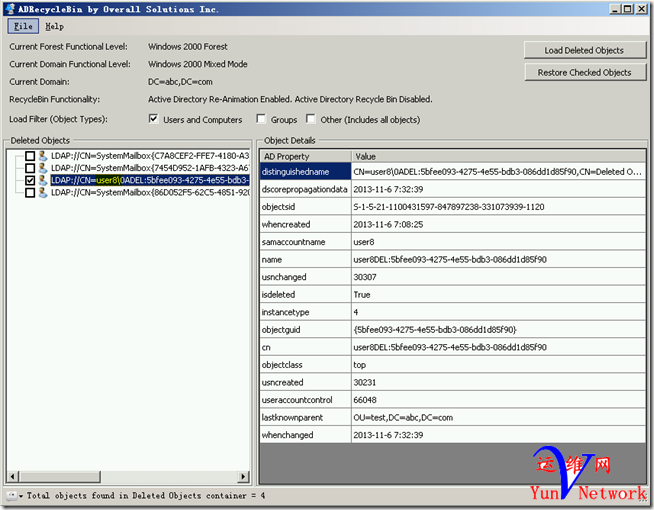Select the distinguishedname property cell
This screenshot has height=510, width=654.
point(305,172)
